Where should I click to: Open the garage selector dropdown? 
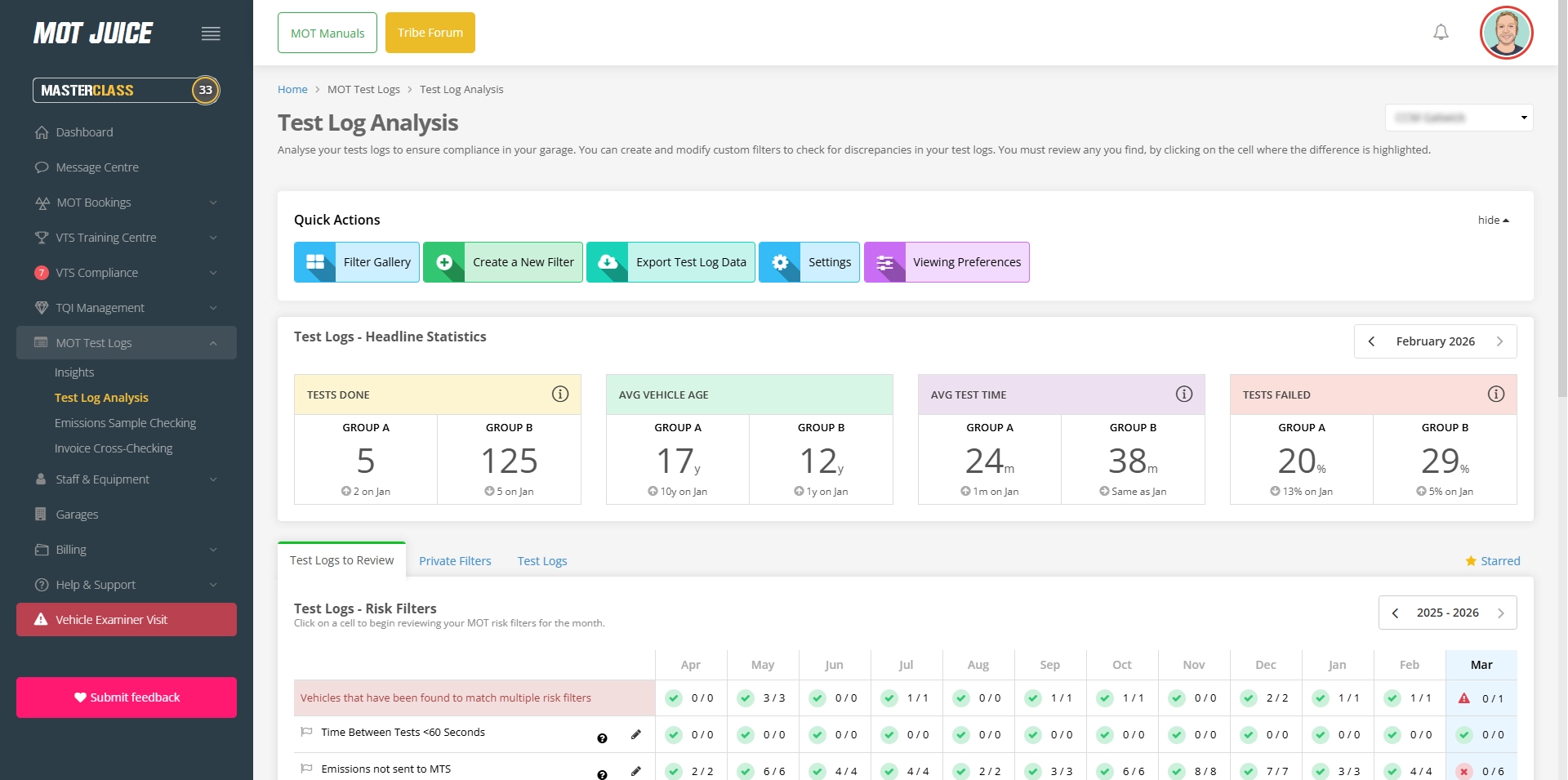[x=1459, y=118]
